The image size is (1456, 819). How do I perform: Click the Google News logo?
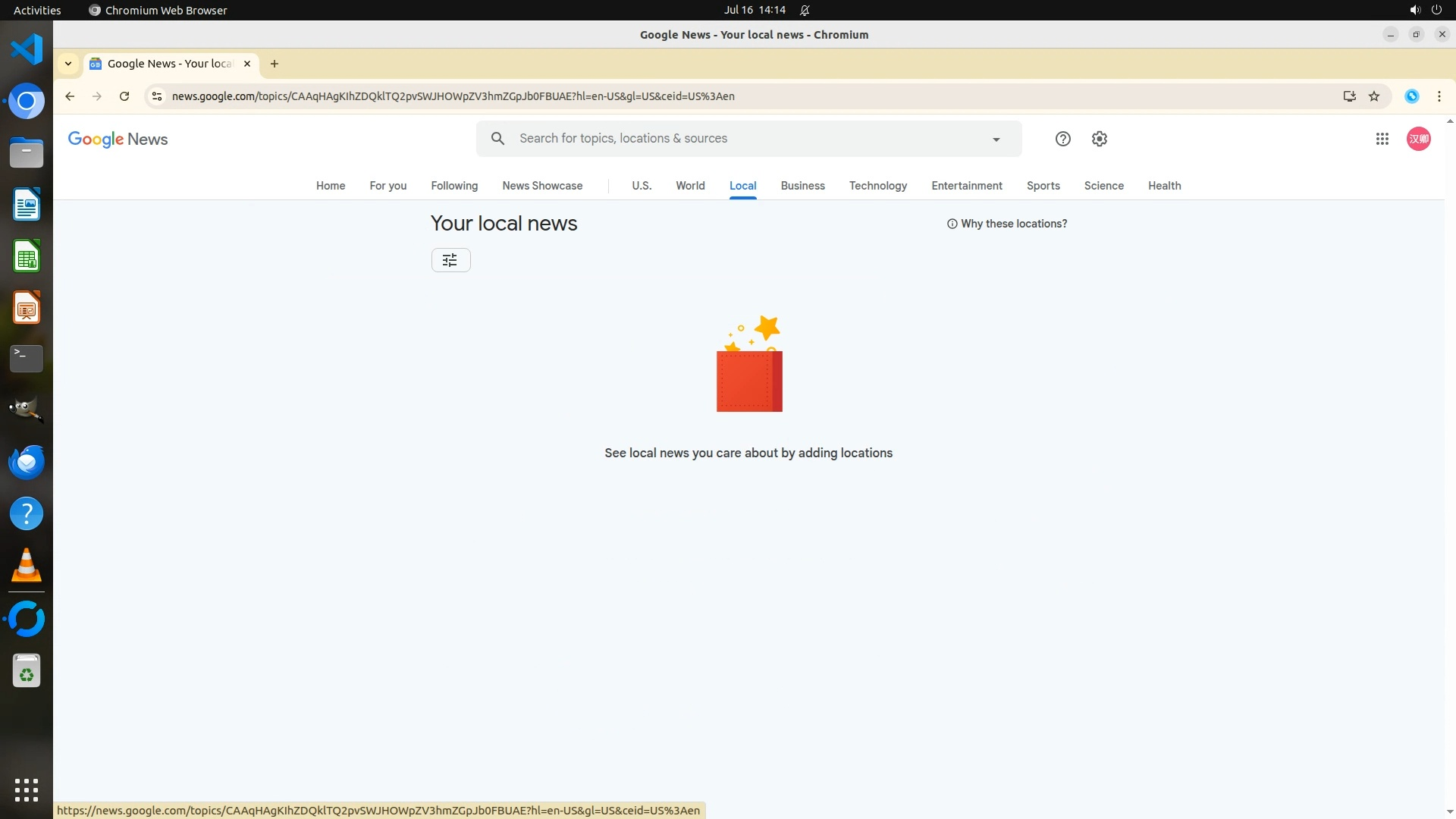tap(118, 140)
